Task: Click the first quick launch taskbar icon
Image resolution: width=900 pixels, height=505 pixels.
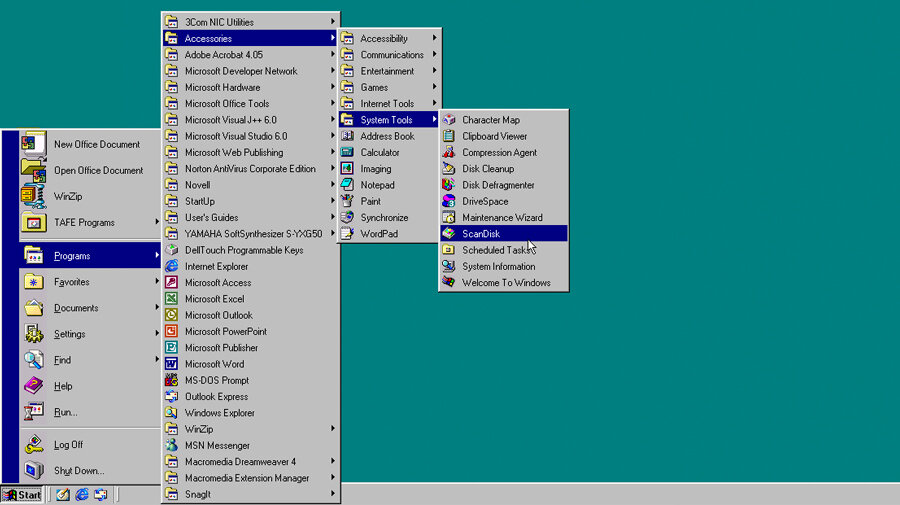Action: [x=63, y=495]
